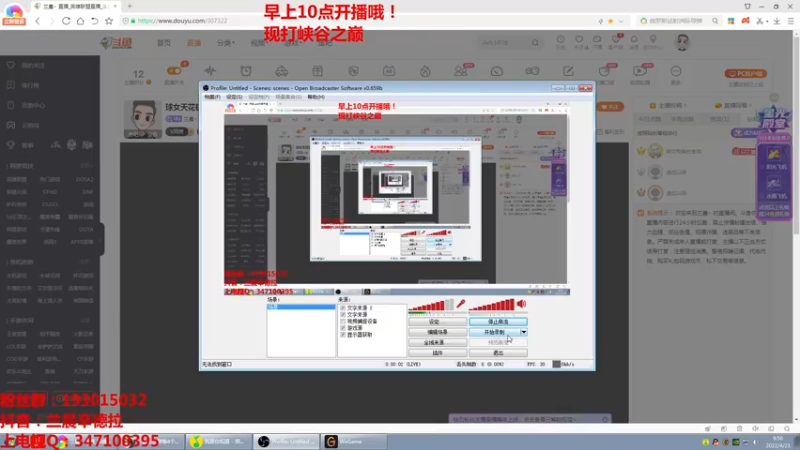Open 帮助(H) menu in OBS menu bar
Viewport: 800px width, 450px height.
tap(316, 97)
